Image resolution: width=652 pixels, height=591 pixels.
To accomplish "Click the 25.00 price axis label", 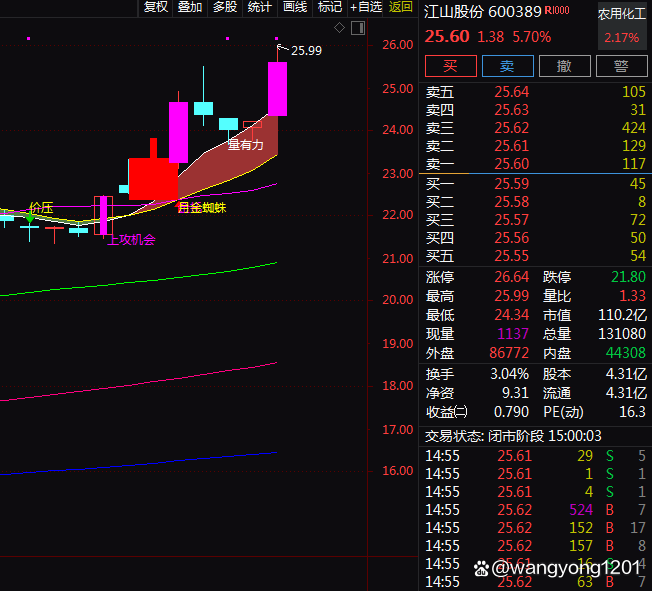I will 398,89.
